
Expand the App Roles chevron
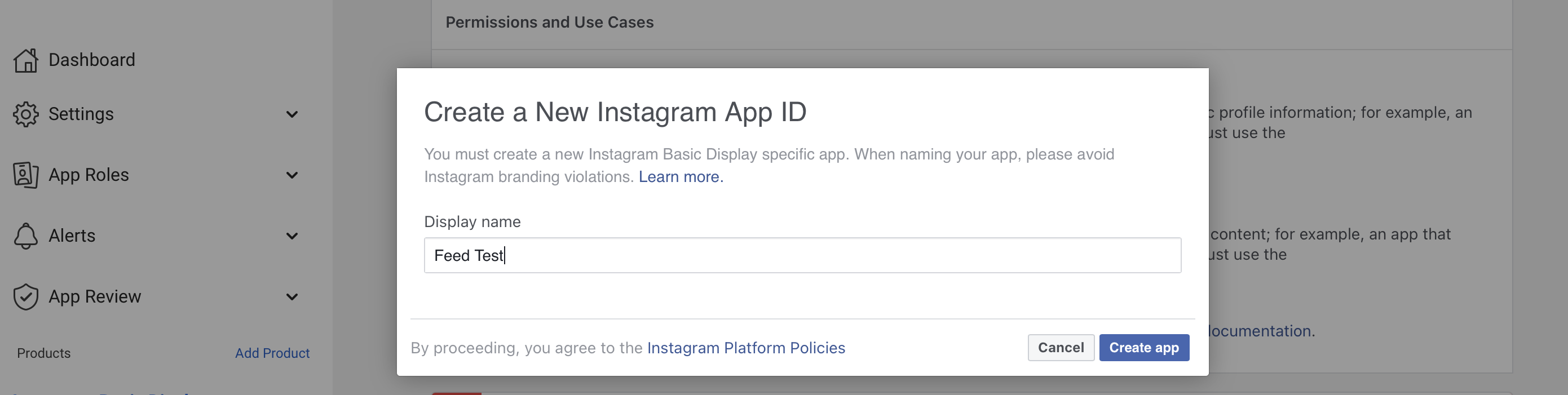[x=292, y=175]
